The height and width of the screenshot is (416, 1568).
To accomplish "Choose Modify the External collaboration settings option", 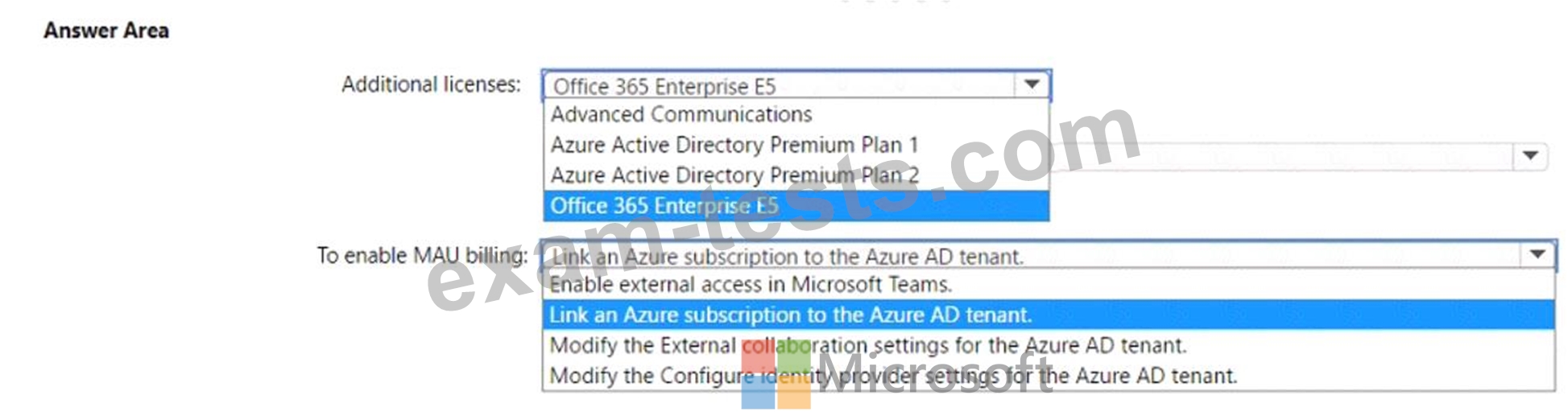I will [x=867, y=345].
